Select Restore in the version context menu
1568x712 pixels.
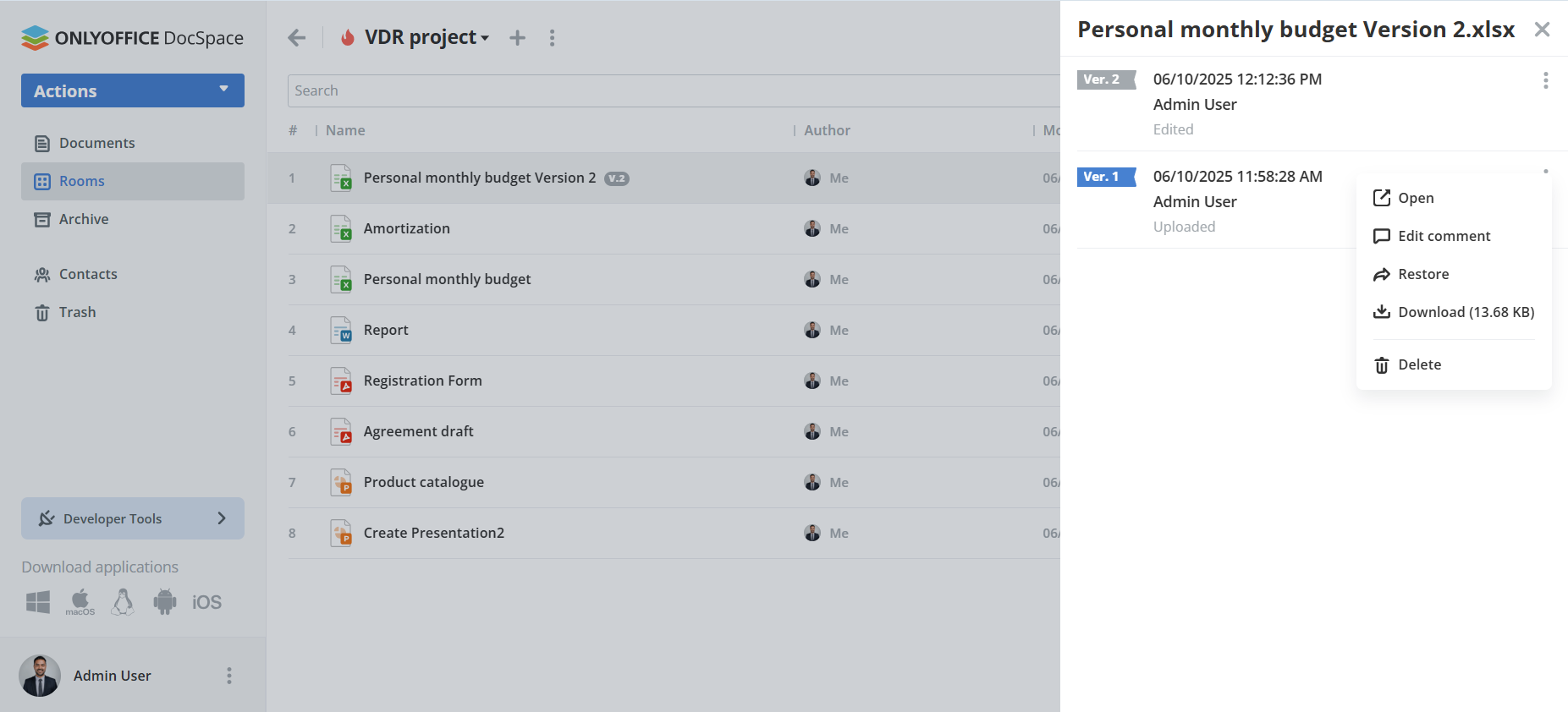tap(1422, 274)
